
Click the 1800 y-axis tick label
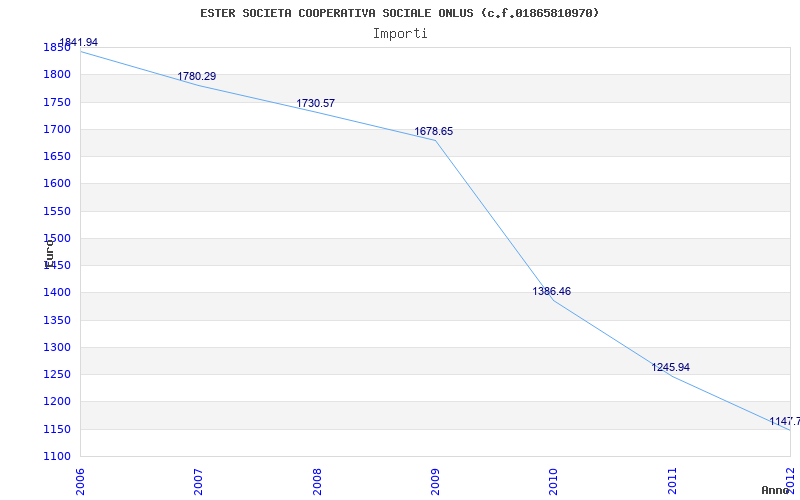(x=57, y=74)
